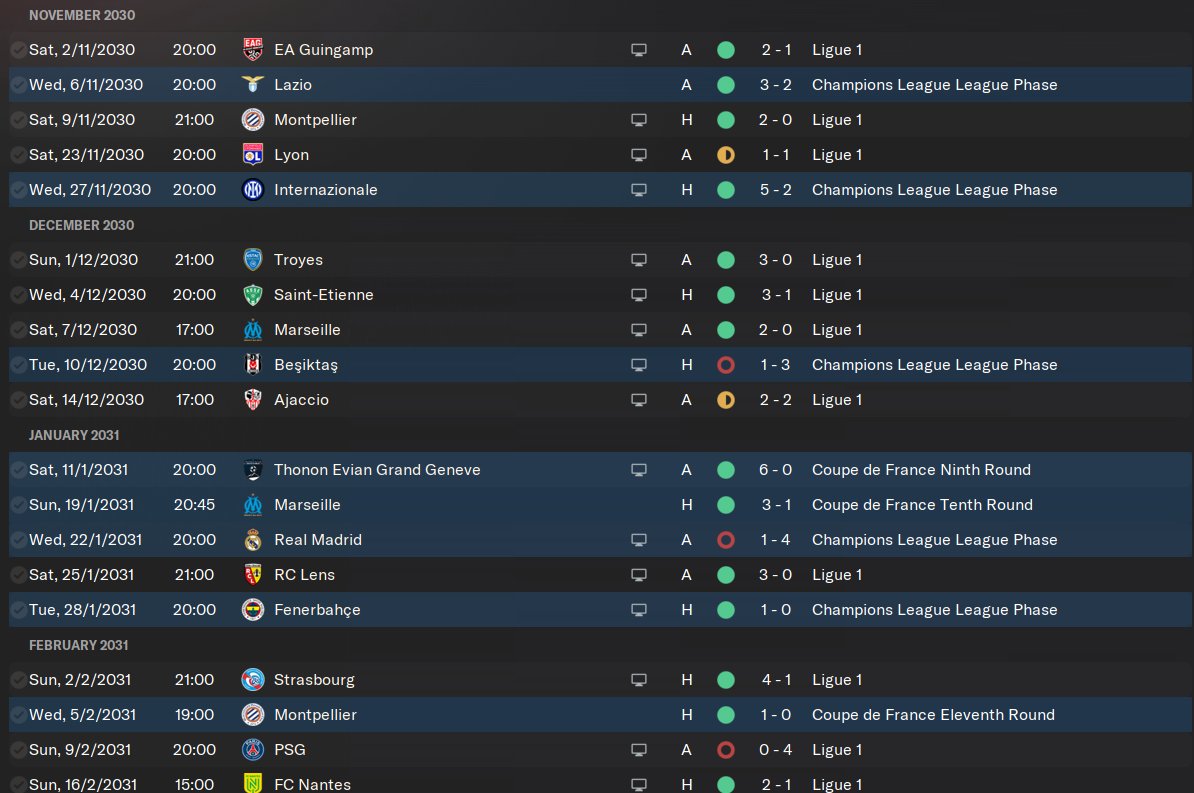Viewport: 1194px width, 793px height.
Task: Open the 5 - 2 Internazionale match result
Action: point(775,190)
